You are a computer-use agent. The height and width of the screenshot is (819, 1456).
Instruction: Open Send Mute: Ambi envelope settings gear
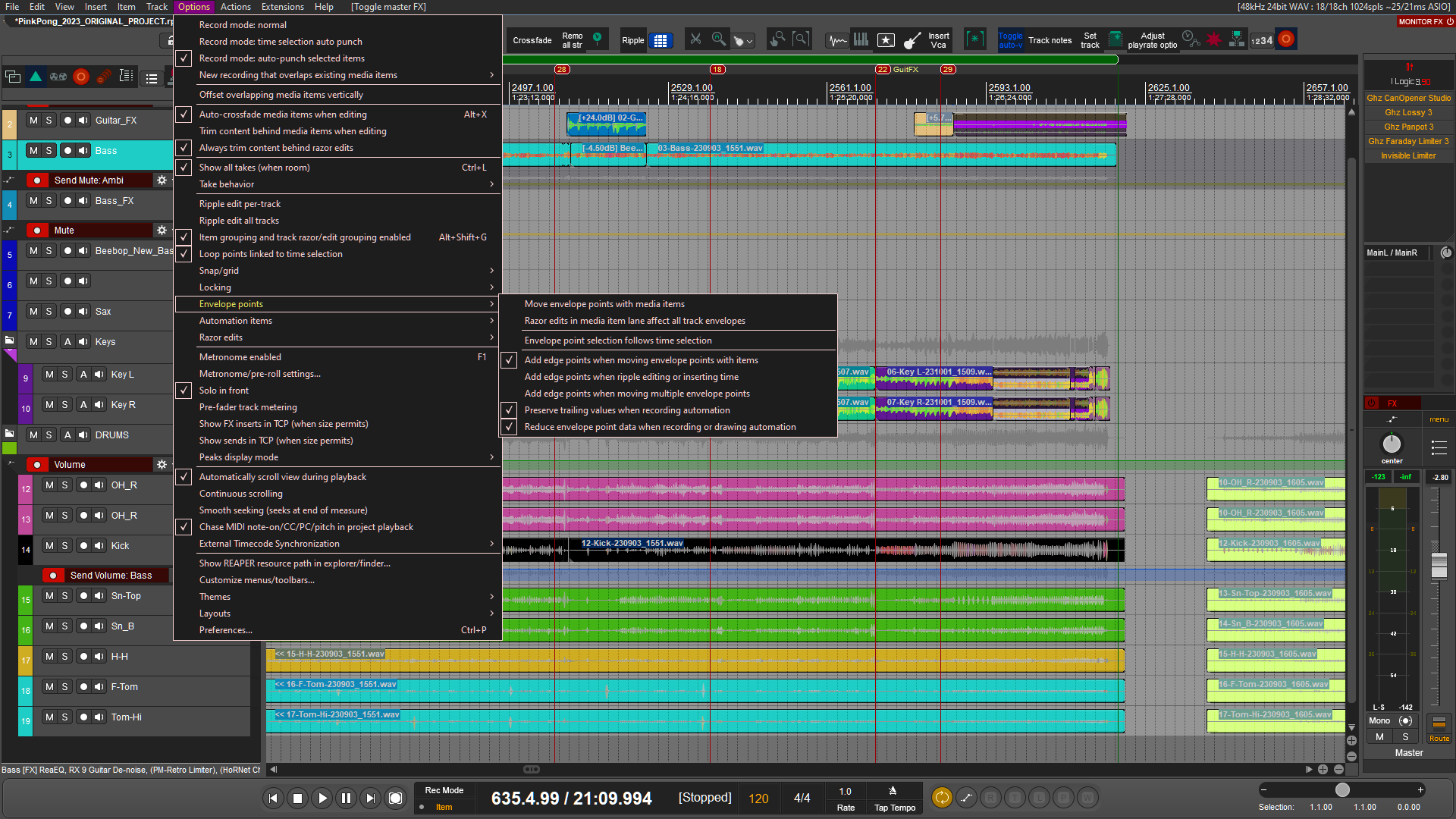coord(162,180)
